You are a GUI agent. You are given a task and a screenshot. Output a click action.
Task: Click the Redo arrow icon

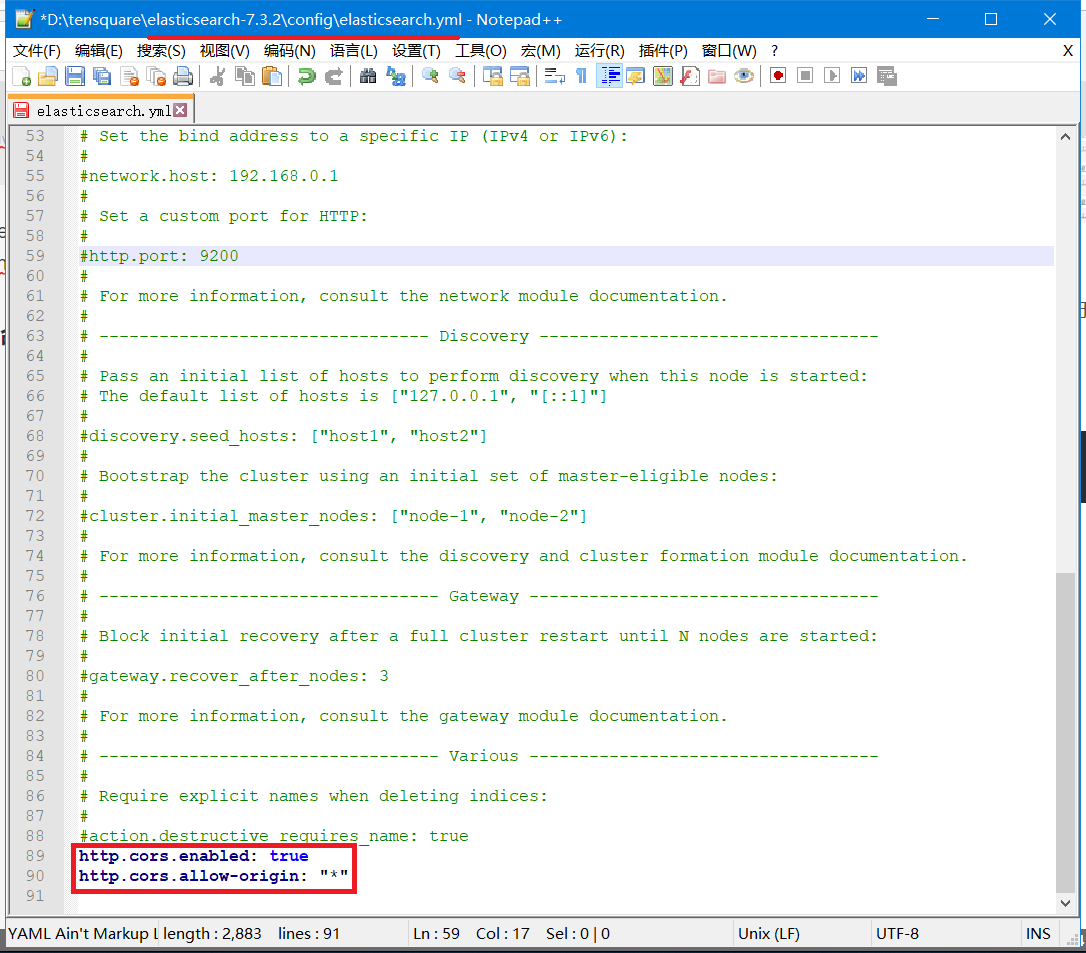(334, 76)
